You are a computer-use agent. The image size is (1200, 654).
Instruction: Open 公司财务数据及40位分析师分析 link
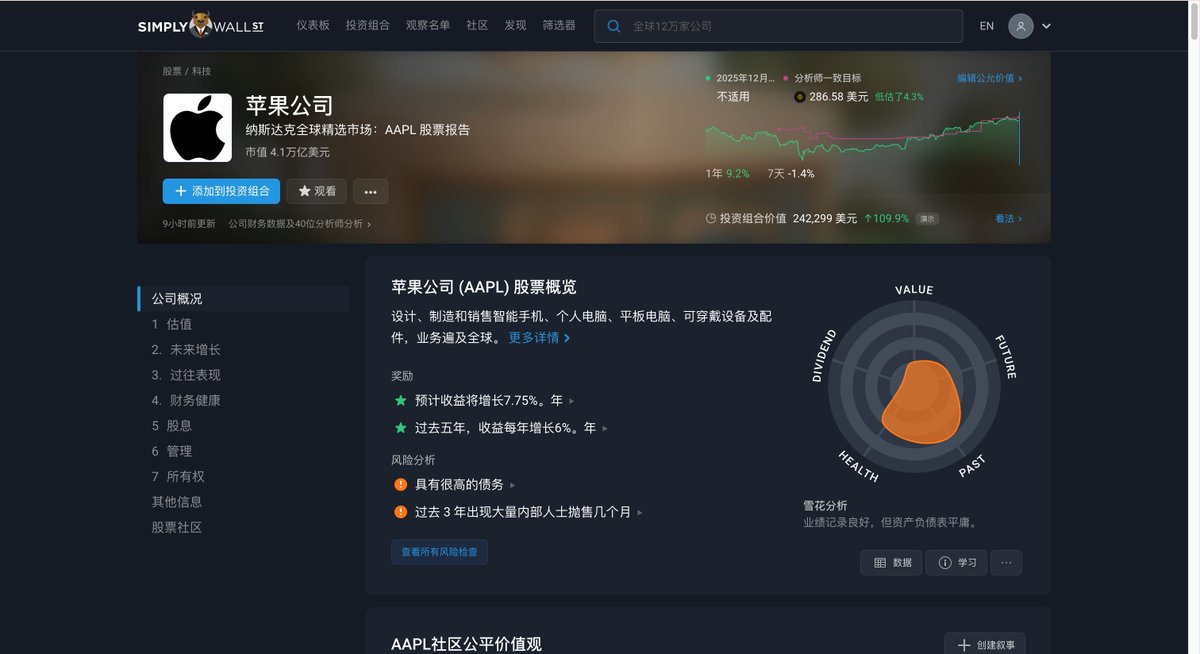click(299, 224)
